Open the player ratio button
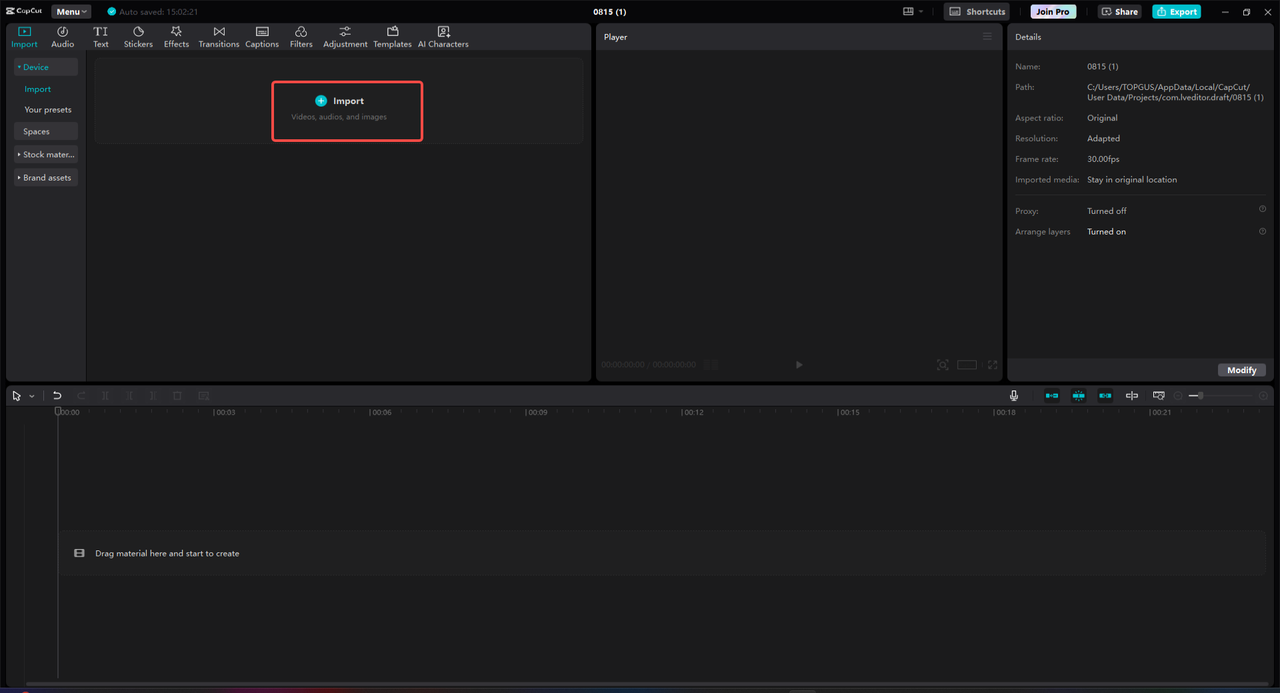 pos(967,365)
